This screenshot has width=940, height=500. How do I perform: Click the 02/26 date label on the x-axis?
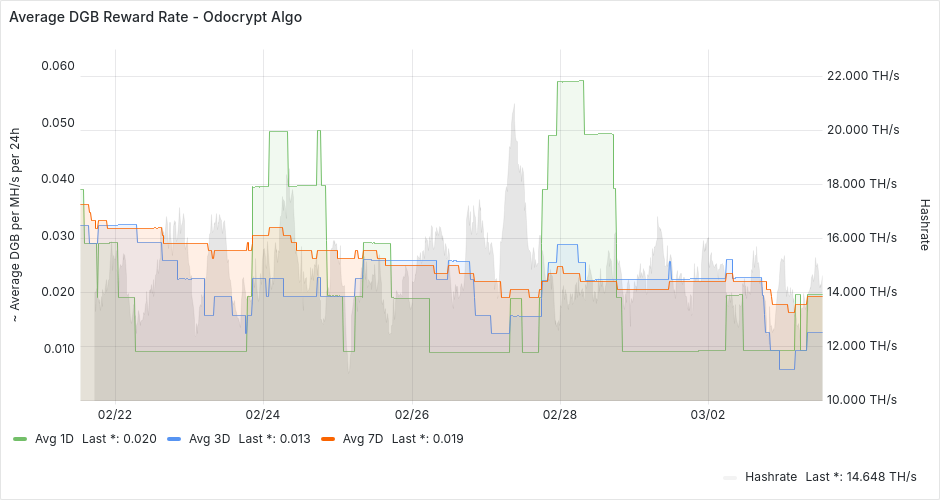tap(412, 414)
